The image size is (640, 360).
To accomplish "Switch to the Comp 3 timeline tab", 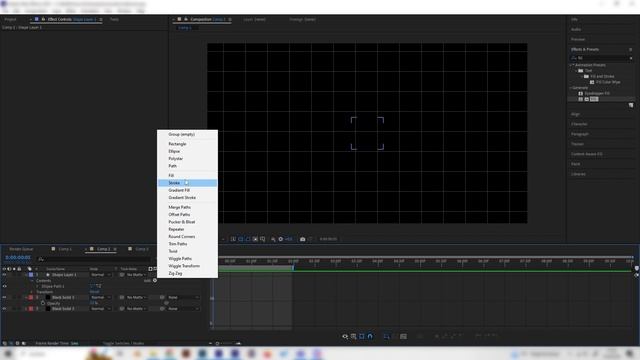I will (x=142, y=249).
